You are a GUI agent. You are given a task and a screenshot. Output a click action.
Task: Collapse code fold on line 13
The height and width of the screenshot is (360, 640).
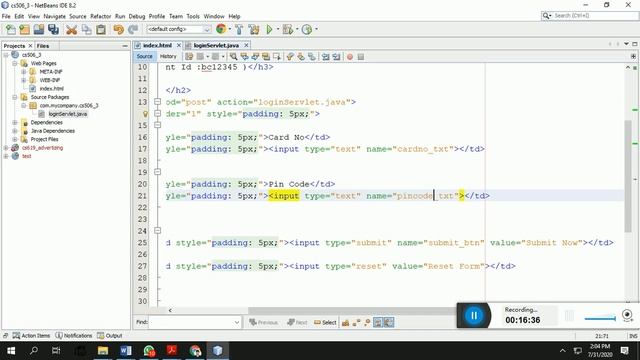158,102
